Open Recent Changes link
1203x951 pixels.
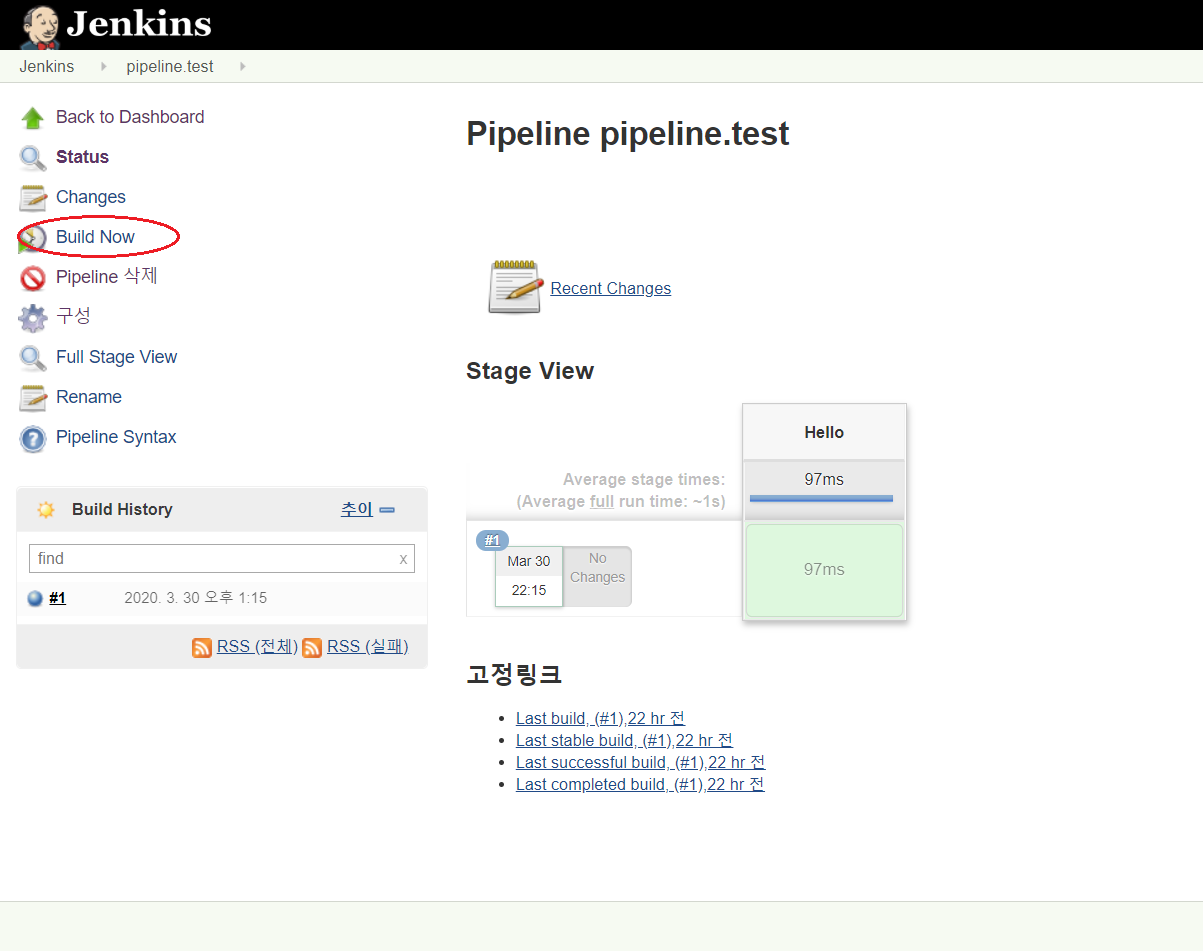(611, 288)
